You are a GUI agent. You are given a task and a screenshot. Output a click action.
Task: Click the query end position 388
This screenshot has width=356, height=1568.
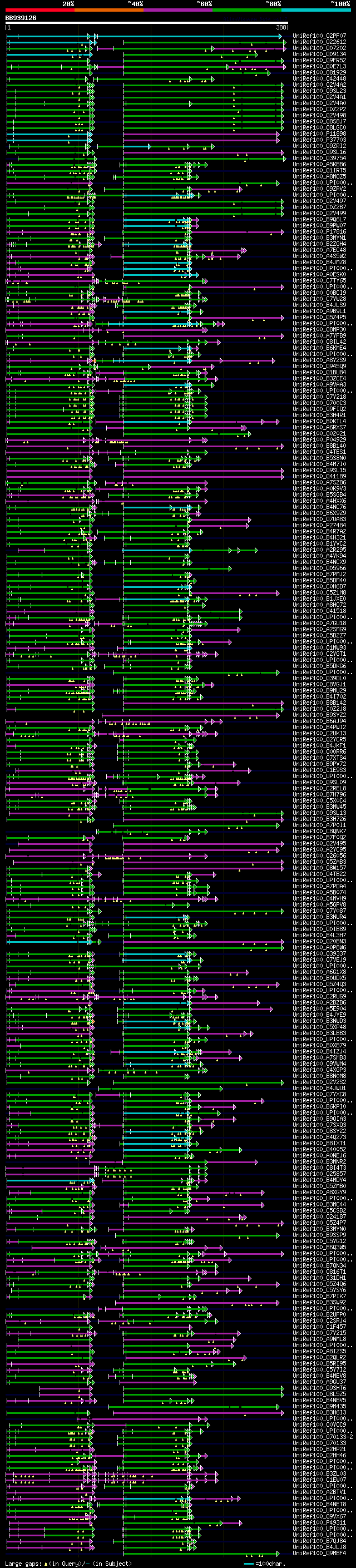click(x=281, y=28)
